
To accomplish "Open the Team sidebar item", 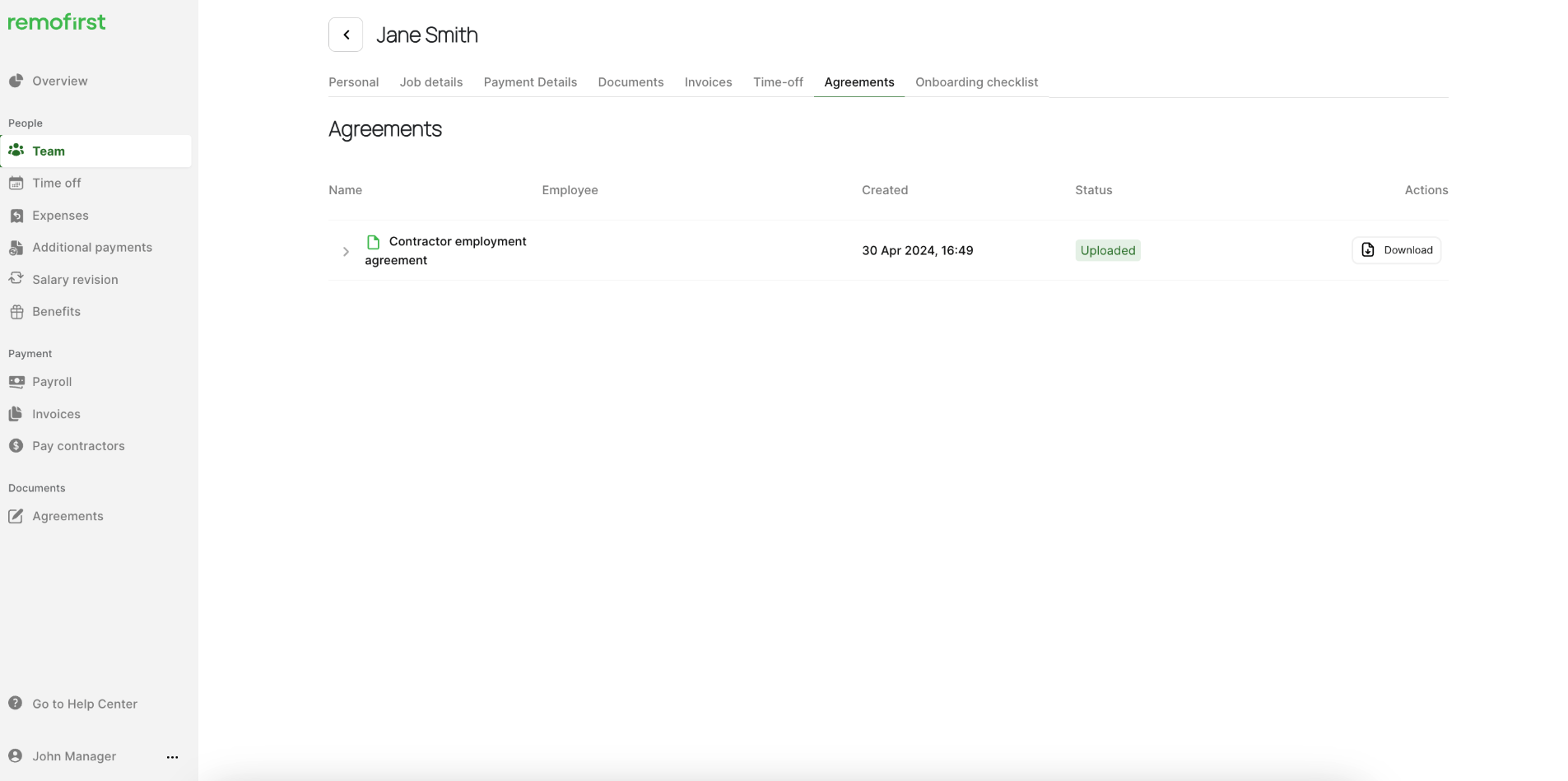I will tap(95, 151).
